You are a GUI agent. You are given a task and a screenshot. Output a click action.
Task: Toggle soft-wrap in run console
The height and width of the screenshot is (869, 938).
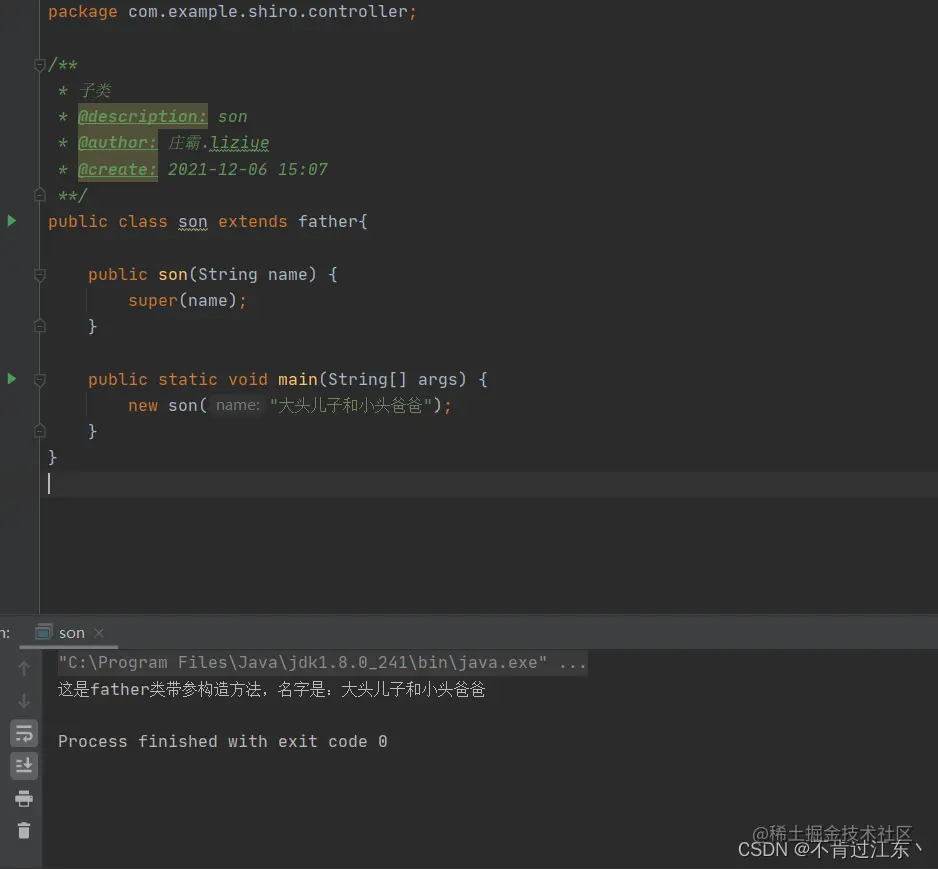click(x=24, y=733)
